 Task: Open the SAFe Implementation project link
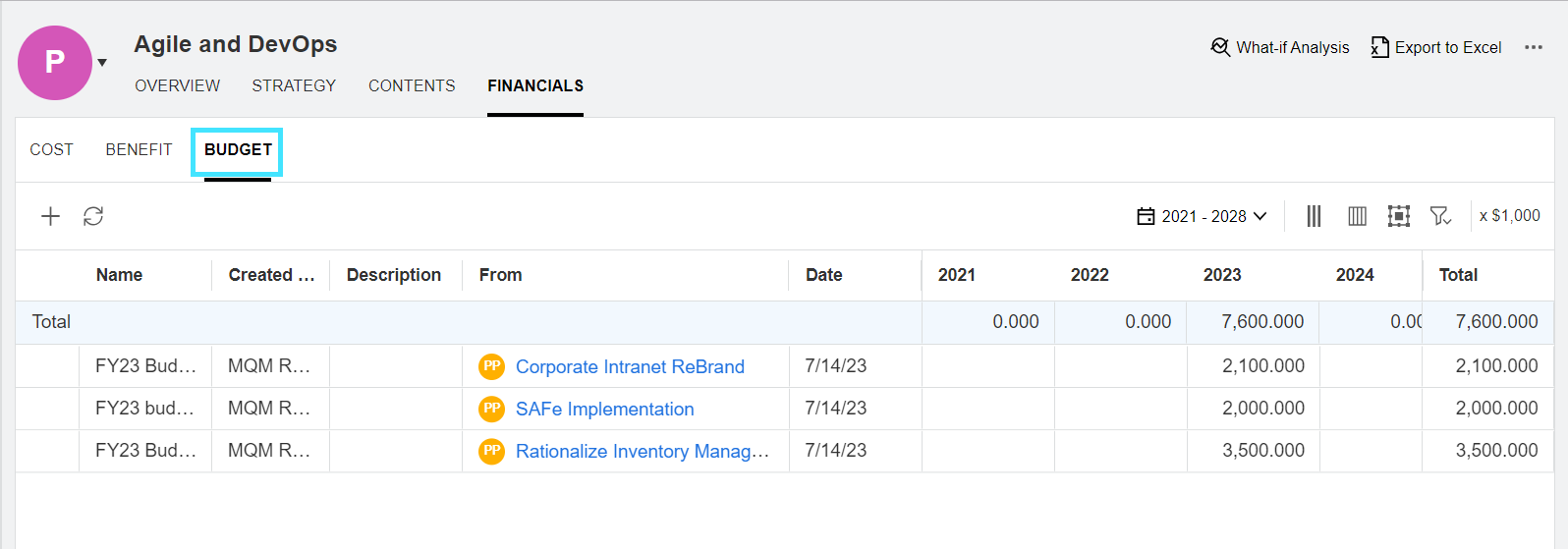pyautogui.click(x=604, y=409)
